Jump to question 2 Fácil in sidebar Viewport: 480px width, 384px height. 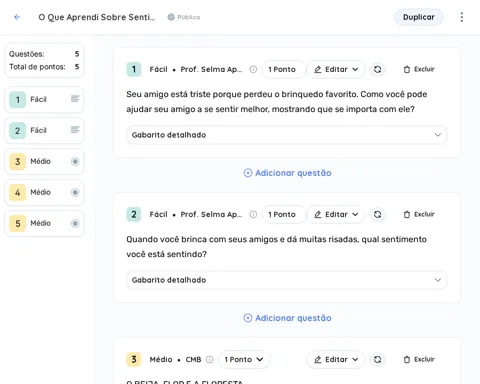tap(44, 130)
